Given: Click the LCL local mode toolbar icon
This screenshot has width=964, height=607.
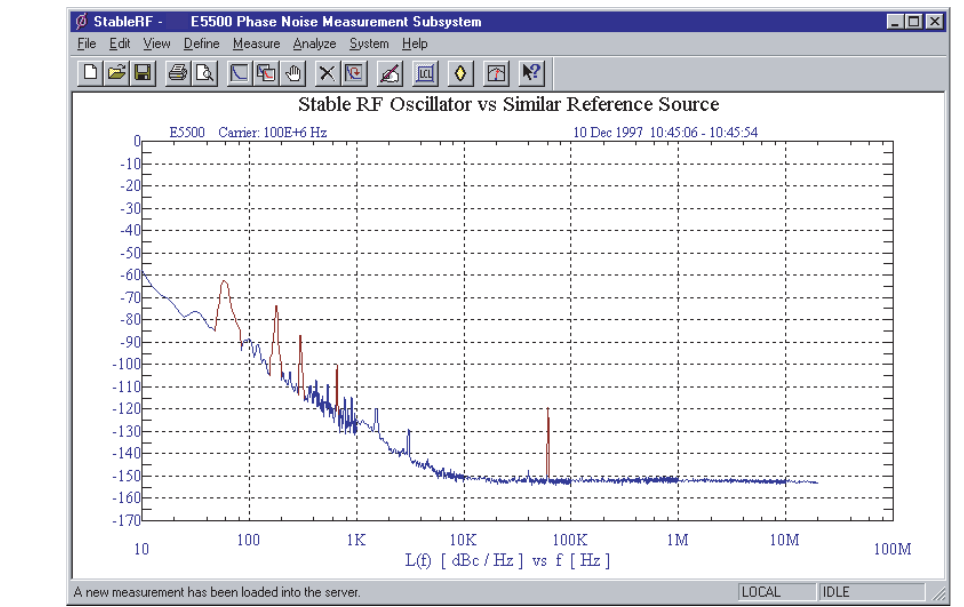Looking at the screenshot, I should 426,72.
